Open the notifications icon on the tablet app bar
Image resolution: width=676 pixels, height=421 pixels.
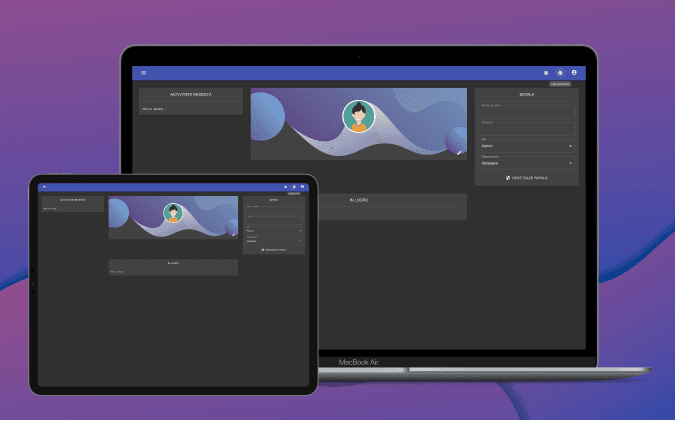tap(285, 187)
